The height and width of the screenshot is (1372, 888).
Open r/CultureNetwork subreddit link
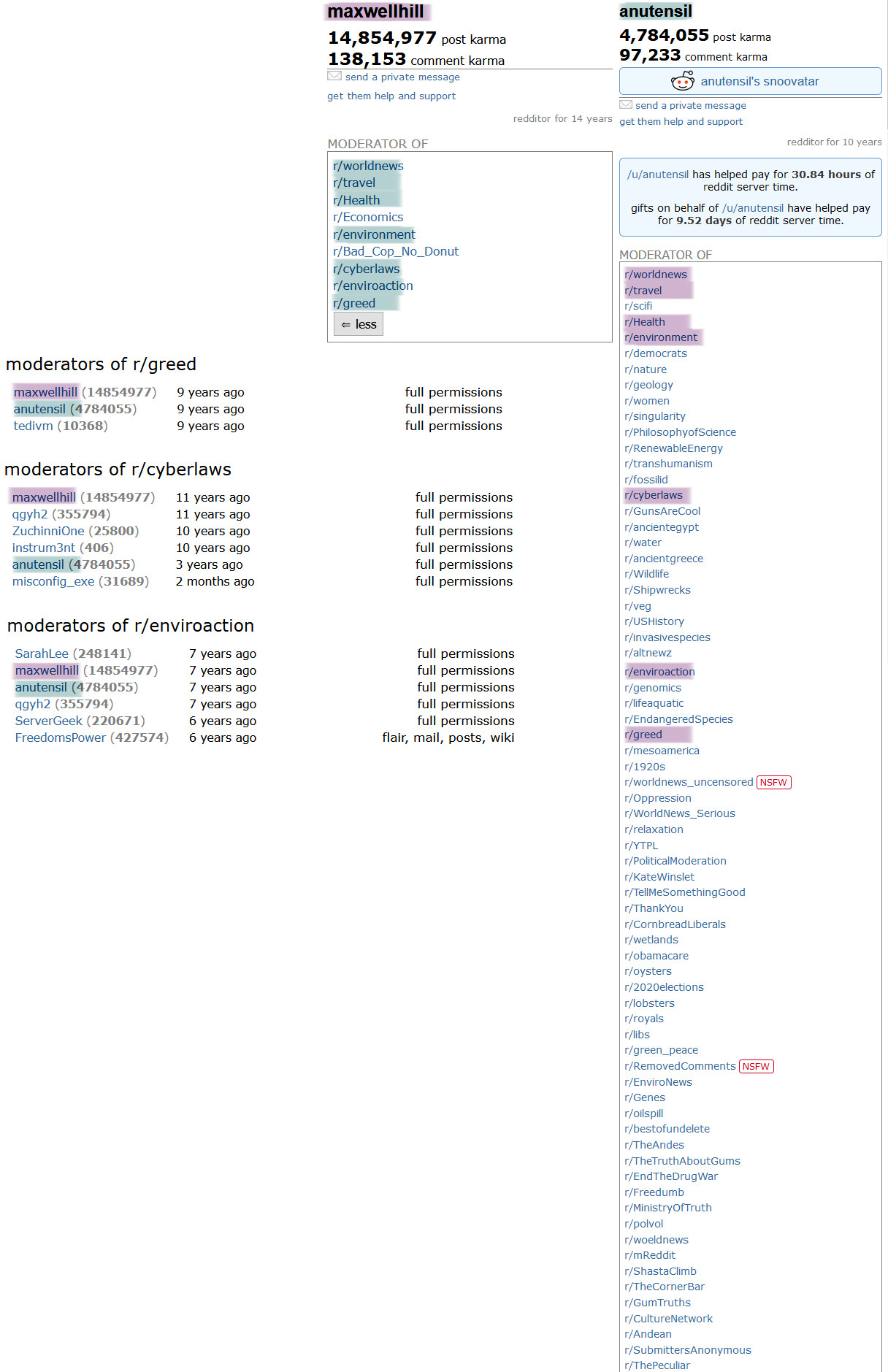tap(668, 1319)
